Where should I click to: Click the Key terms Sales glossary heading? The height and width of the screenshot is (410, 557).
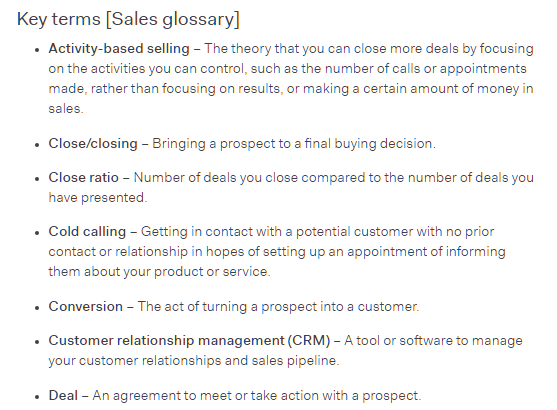click(x=128, y=19)
